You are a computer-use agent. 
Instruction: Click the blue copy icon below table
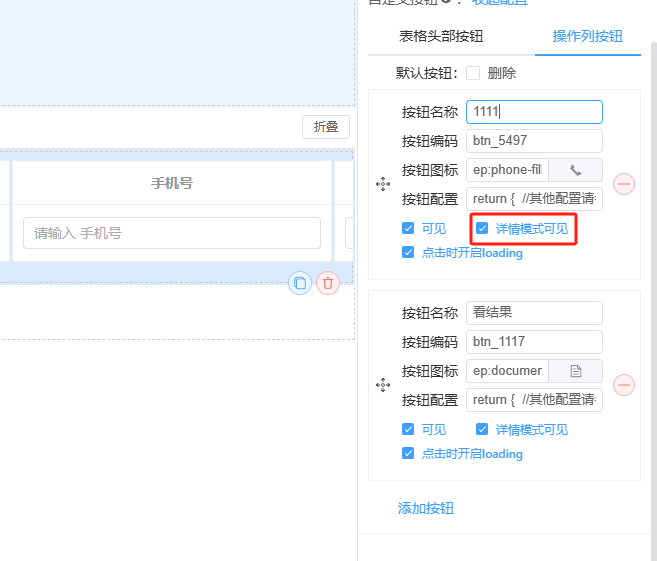click(x=299, y=283)
